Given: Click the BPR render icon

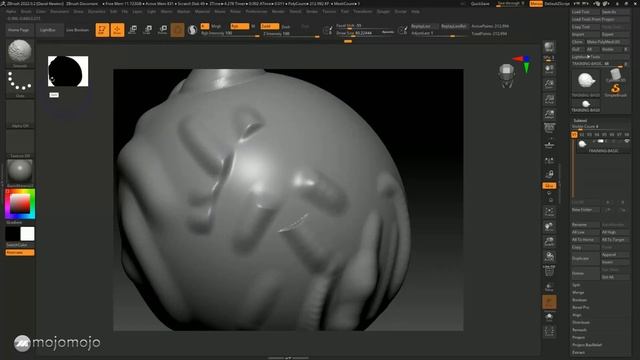Looking at the screenshot, I should [549, 47].
